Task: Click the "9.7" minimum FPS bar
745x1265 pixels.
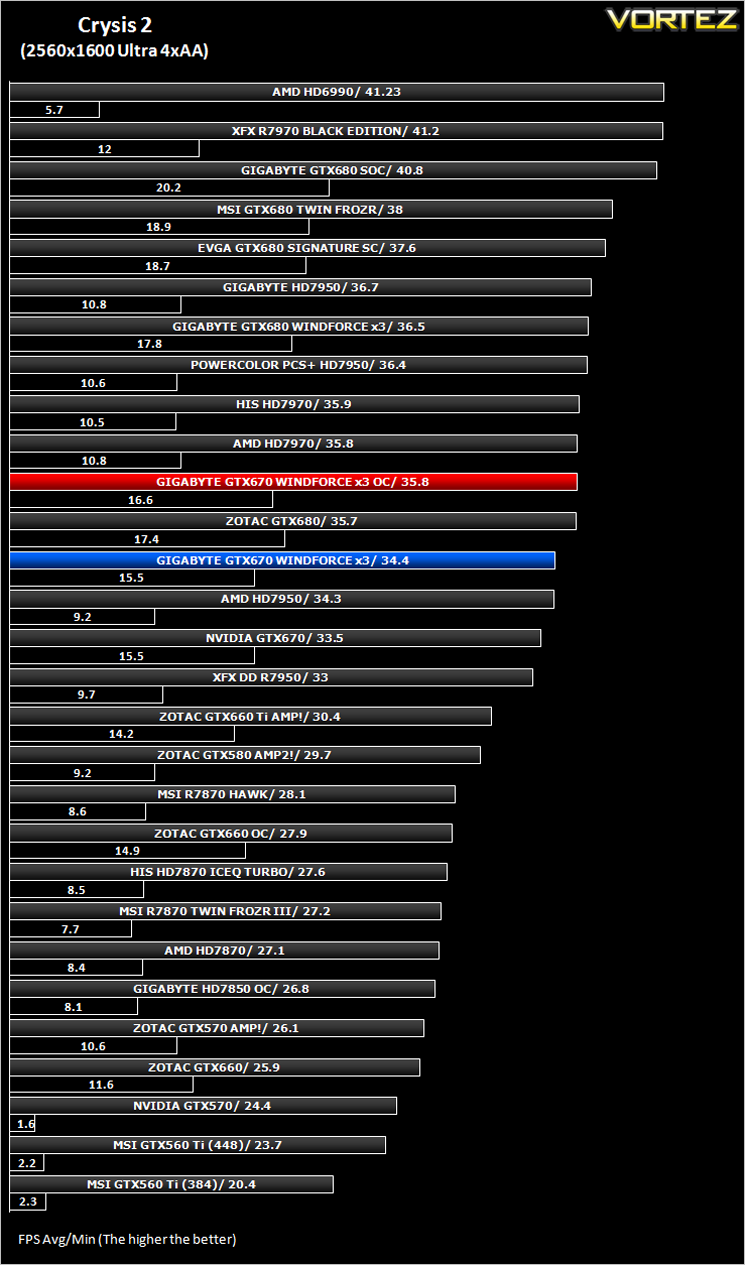Action: [86, 696]
